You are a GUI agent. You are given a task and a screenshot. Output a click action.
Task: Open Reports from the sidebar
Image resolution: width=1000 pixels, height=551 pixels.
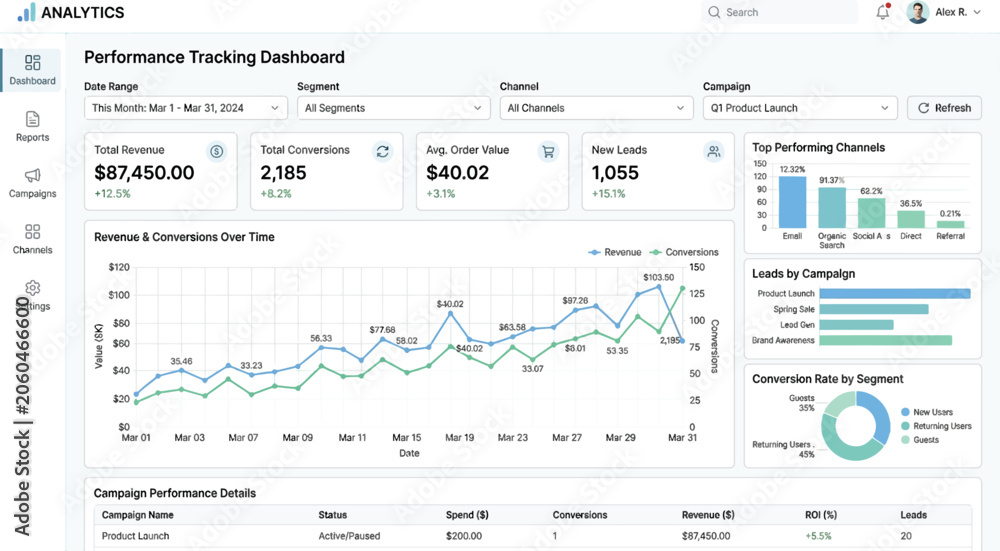tap(33, 126)
